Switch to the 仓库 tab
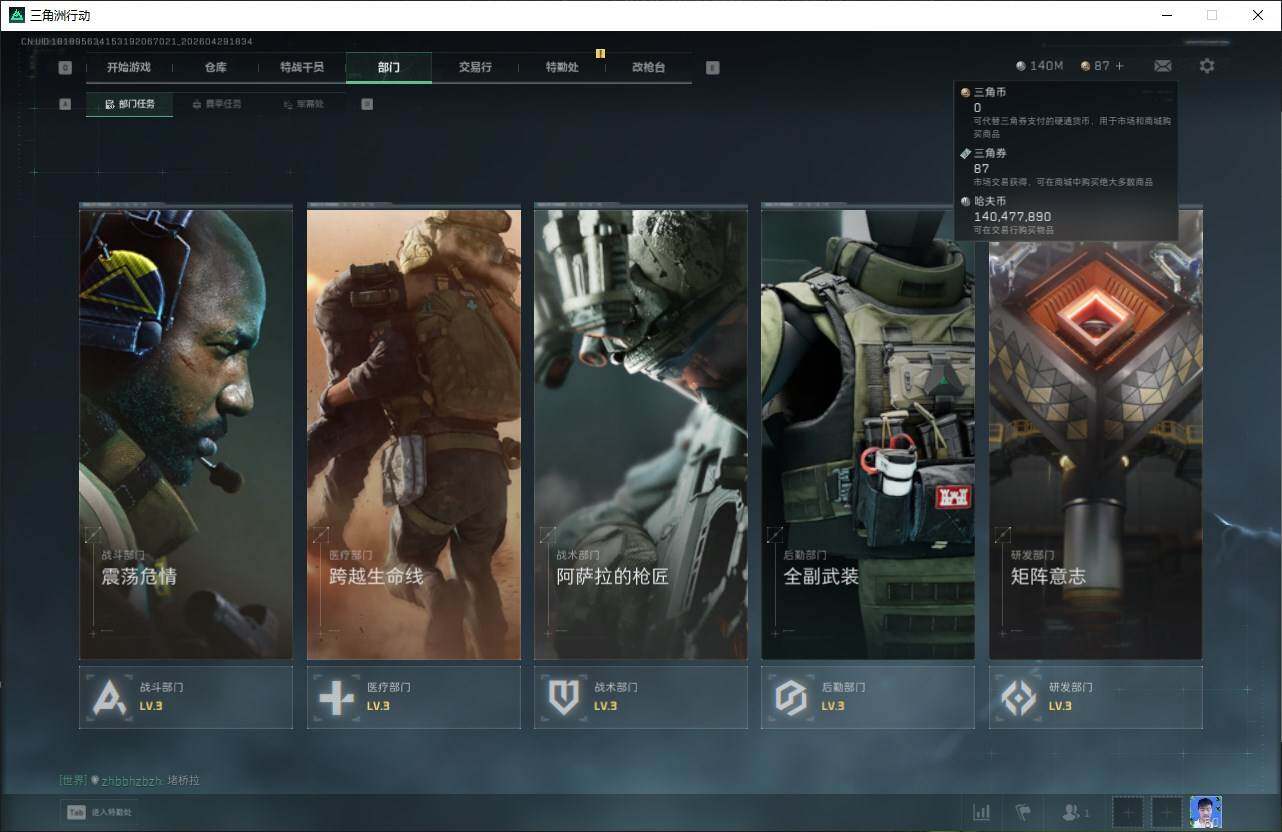1282x832 pixels. (215, 67)
